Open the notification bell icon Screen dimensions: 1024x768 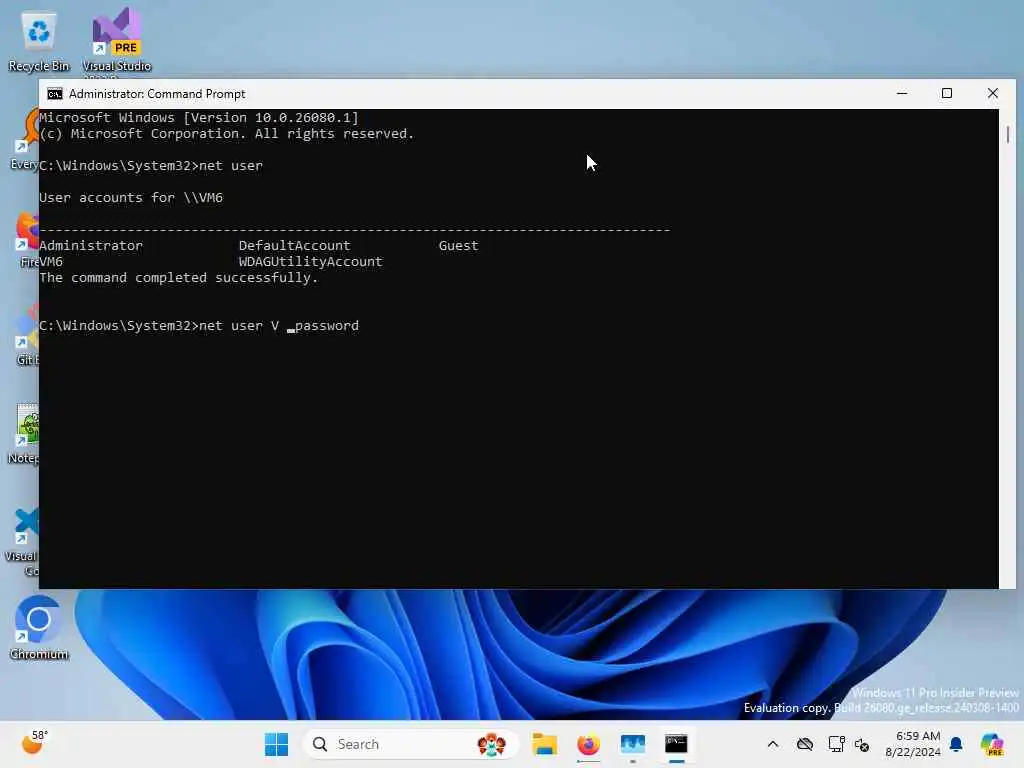point(956,744)
